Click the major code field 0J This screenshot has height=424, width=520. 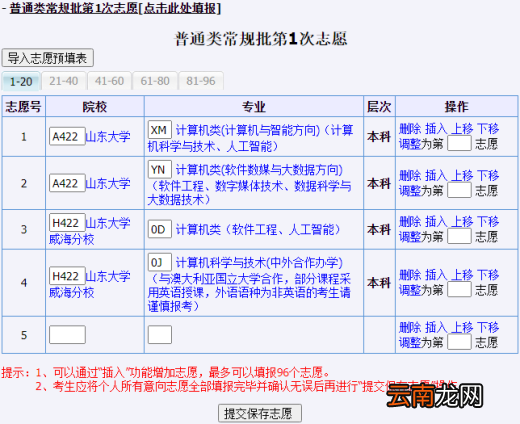pos(160,262)
